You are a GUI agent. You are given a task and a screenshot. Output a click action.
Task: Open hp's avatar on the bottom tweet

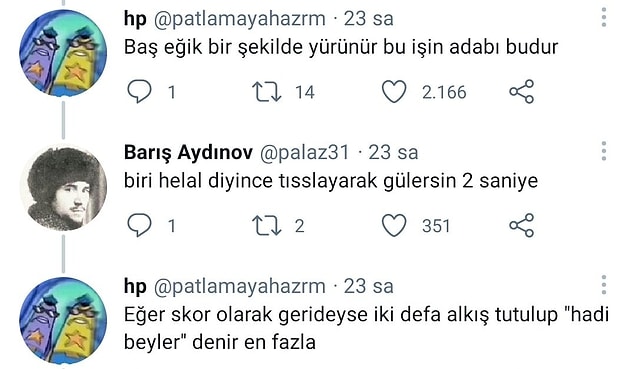pos(63,321)
